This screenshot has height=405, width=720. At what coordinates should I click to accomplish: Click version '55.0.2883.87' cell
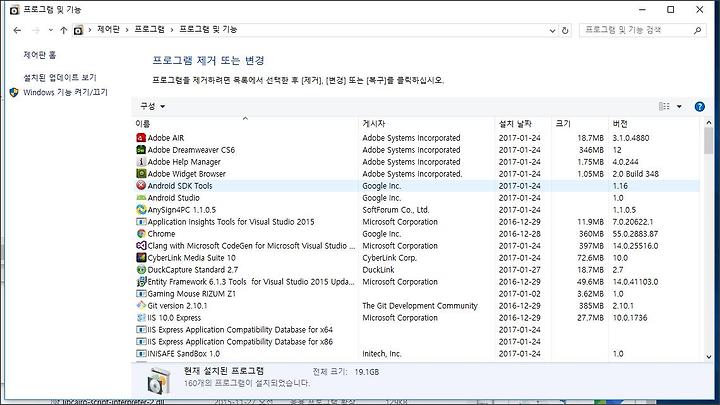[x=635, y=234]
